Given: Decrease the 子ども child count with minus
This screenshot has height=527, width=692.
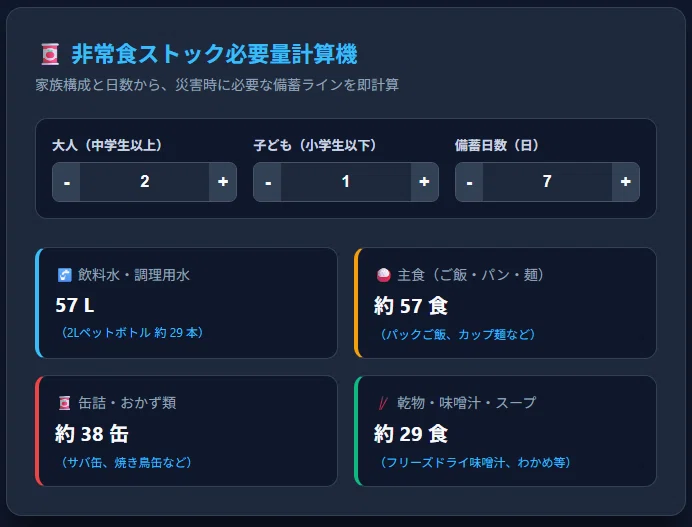Looking at the screenshot, I should 267,182.
